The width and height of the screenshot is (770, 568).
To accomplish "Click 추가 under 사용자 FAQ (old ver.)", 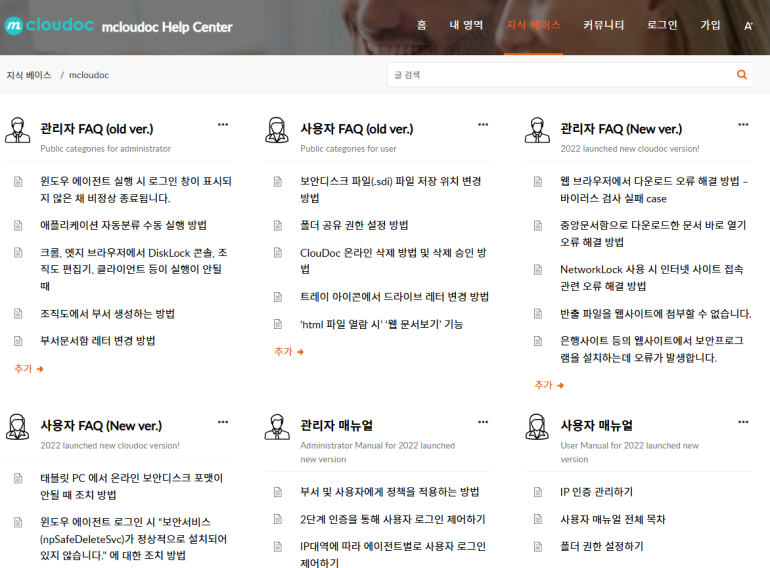I will [289, 352].
